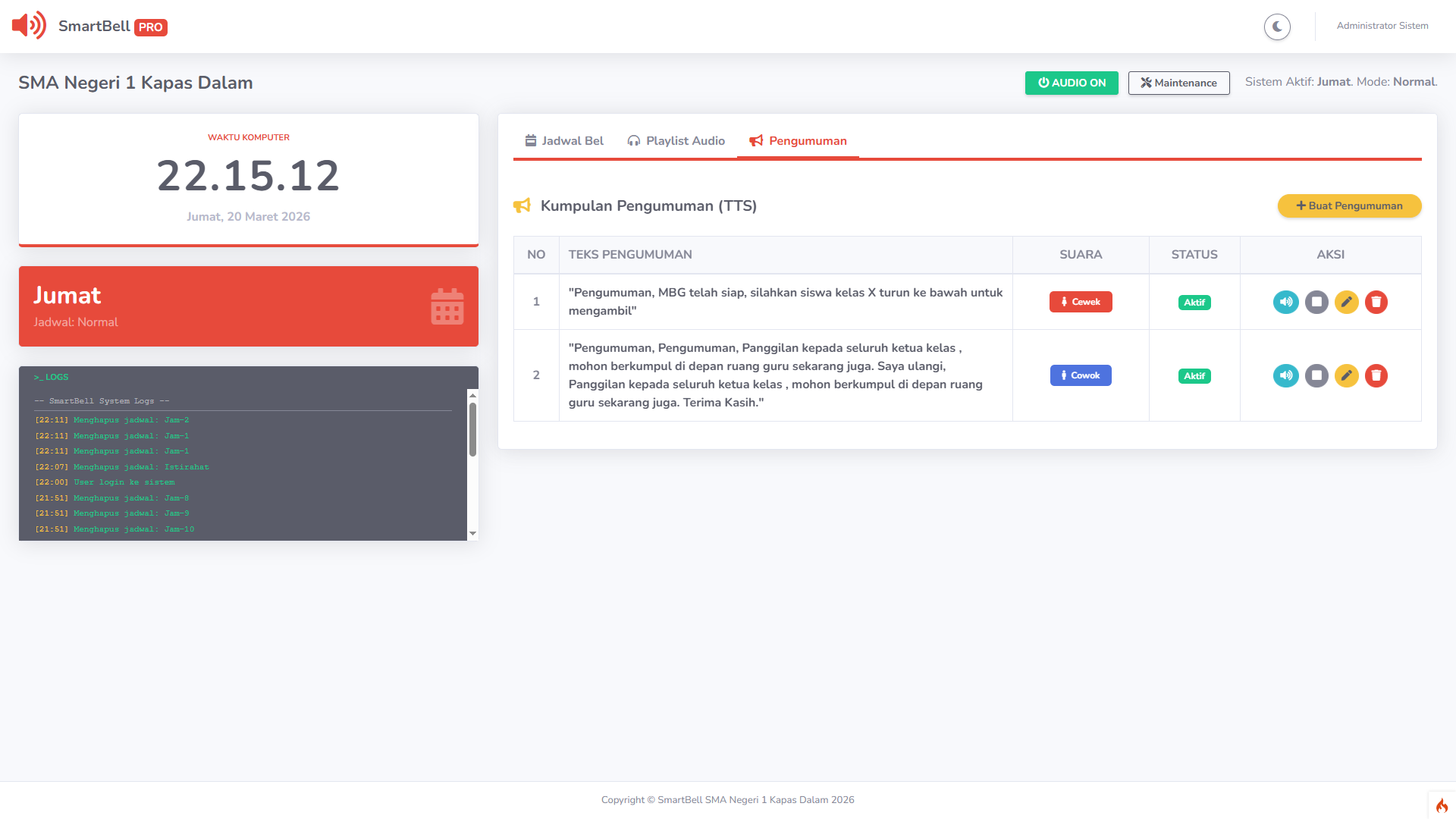
Task: Select the Pengumuman tab
Action: [x=798, y=141]
